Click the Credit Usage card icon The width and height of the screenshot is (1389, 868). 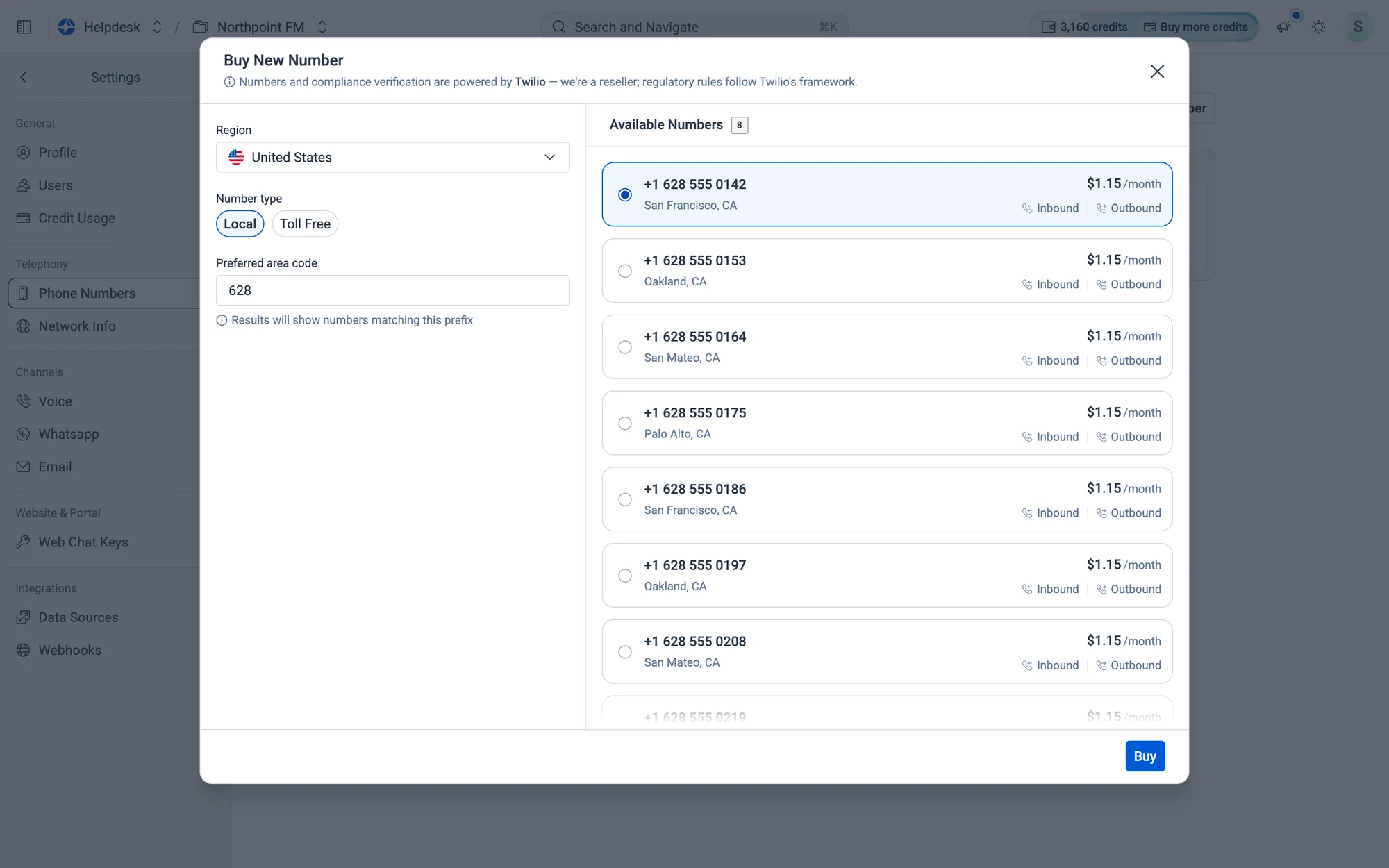pyautogui.click(x=24, y=218)
